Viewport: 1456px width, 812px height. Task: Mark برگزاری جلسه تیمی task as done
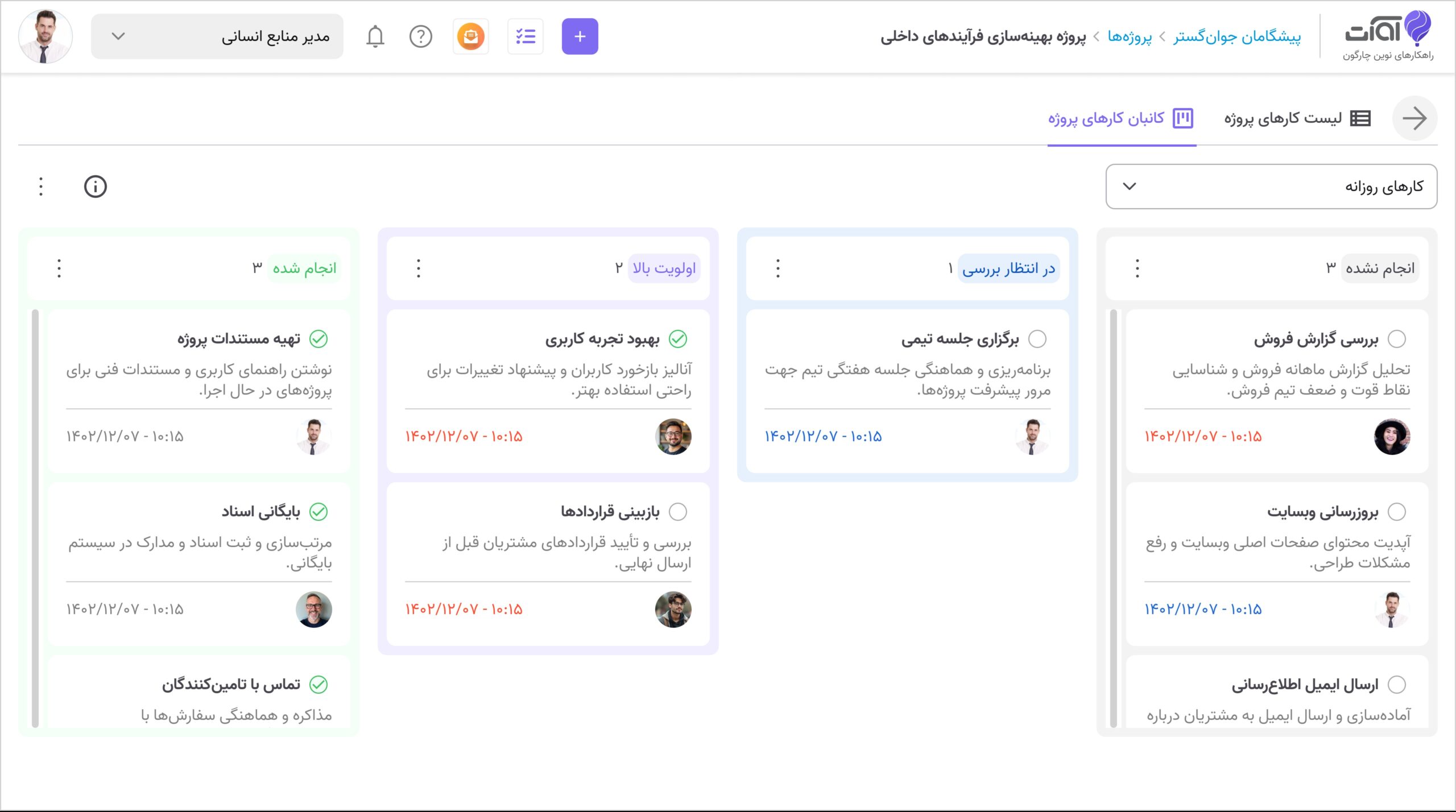click(x=1037, y=339)
